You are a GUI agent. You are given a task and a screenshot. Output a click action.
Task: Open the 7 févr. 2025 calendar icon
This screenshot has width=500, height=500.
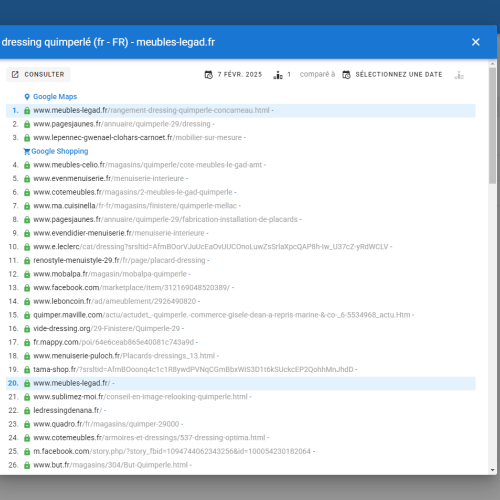(209, 75)
